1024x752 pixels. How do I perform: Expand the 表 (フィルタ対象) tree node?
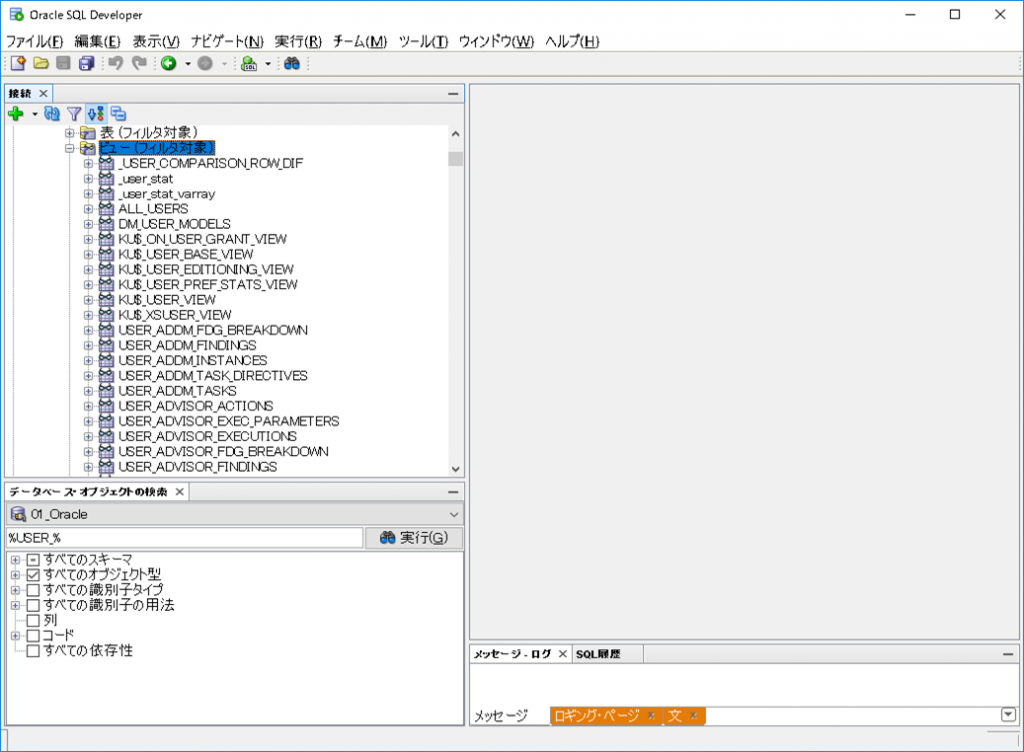(69, 133)
